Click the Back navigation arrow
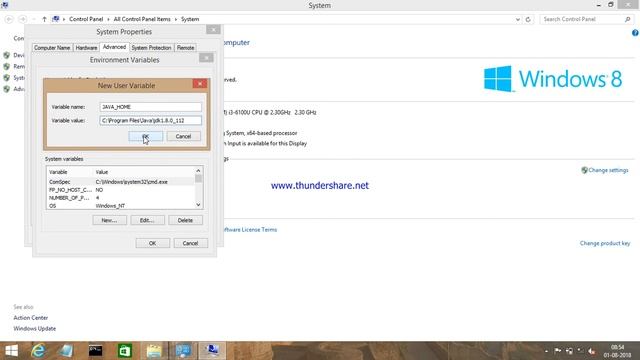640x360 pixels. pos(9,19)
